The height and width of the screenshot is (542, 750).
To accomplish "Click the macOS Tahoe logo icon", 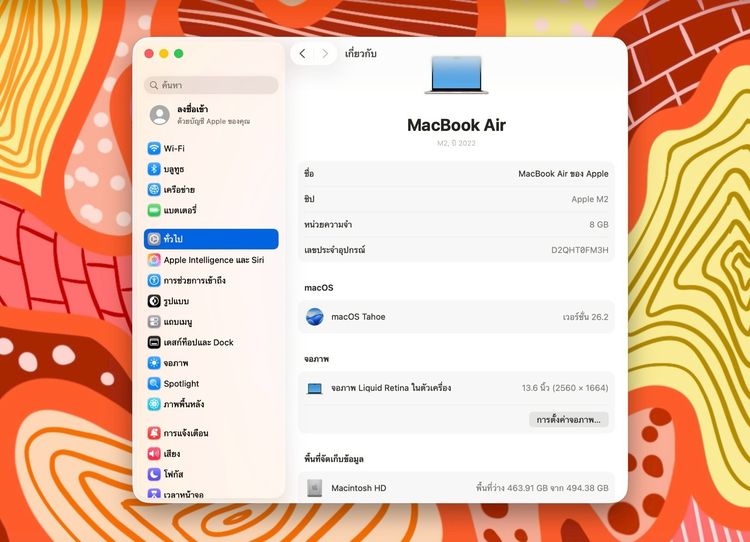I will pyautogui.click(x=314, y=317).
